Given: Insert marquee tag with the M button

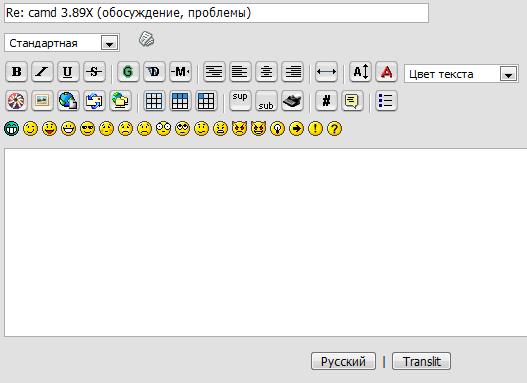Looking at the screenshot, I should tap(180, 72).
